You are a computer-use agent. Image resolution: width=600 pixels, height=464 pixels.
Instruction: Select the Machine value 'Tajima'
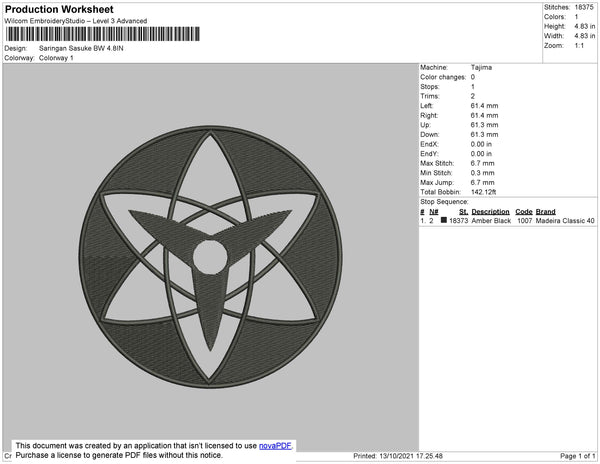(x=481, y=67)
